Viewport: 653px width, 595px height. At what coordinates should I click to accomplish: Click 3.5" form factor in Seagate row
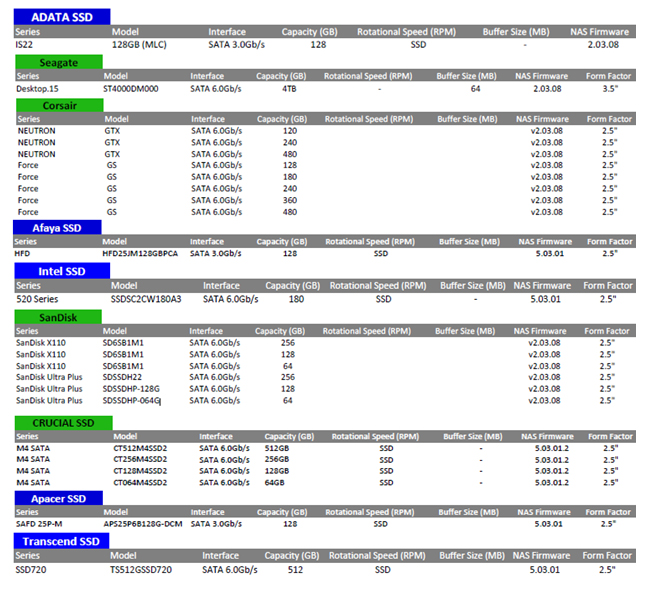[610, 89]
